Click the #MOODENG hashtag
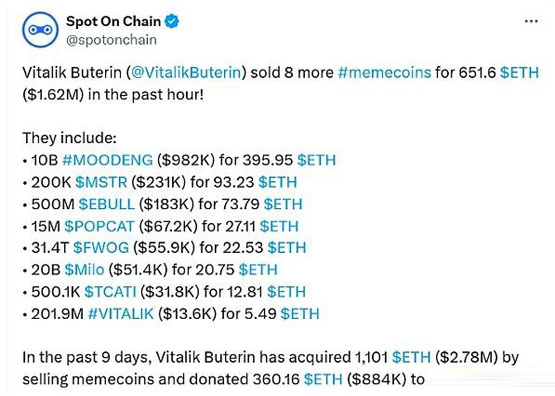Image resolution: width=555 pixels, height=396 pixels. click(x=108, y=160)
